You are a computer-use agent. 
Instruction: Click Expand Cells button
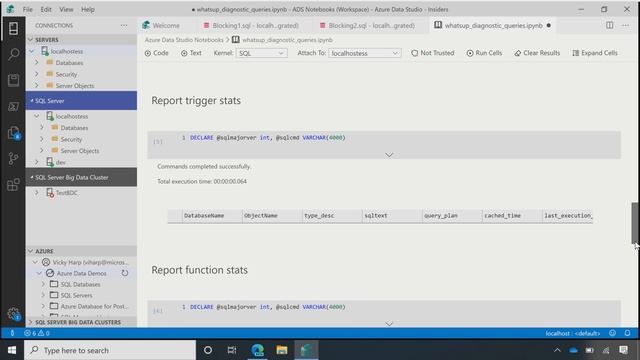(595, 53)
